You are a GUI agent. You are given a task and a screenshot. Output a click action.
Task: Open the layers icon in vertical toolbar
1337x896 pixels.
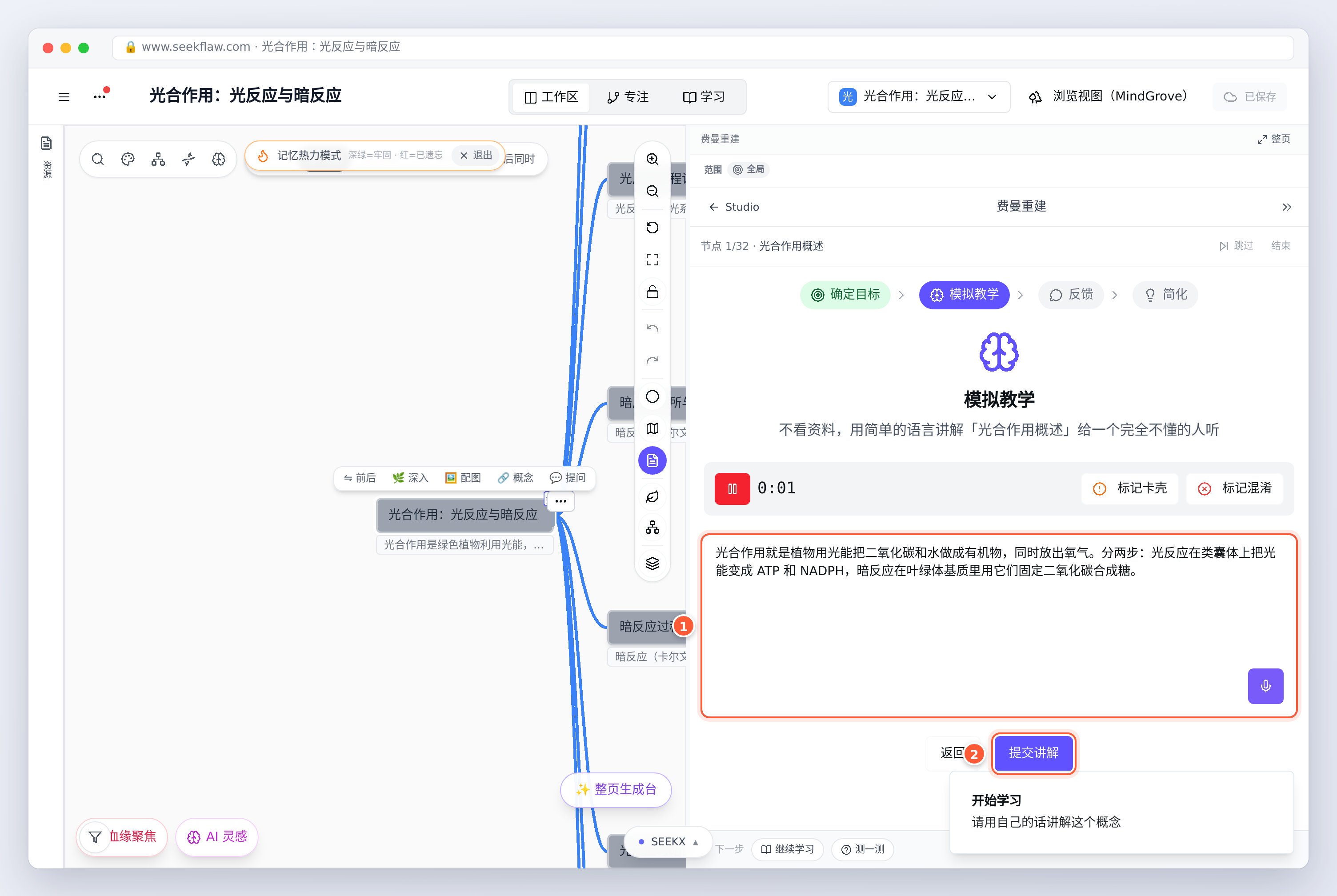click(652, 564)
